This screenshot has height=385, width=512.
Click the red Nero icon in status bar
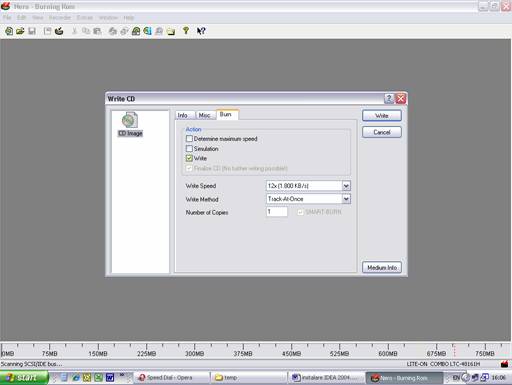tap(505, 364)
